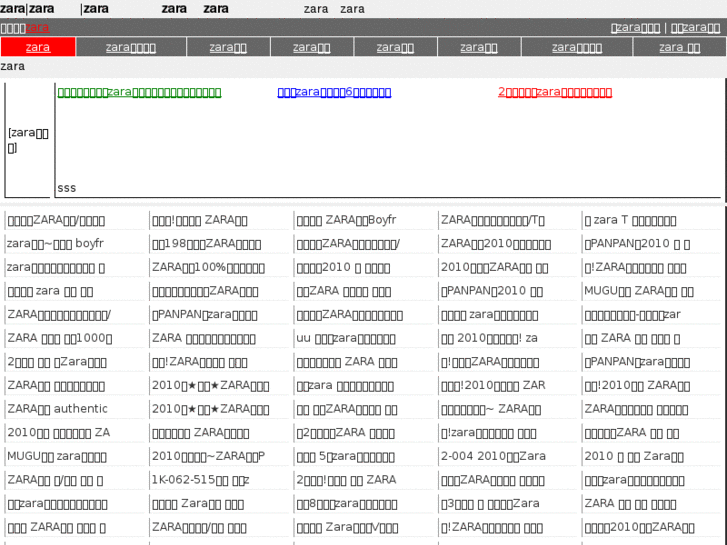Open 'MUGU' listing with lowercase zara
The image size is (727, 545).
(x=57, y=456)
